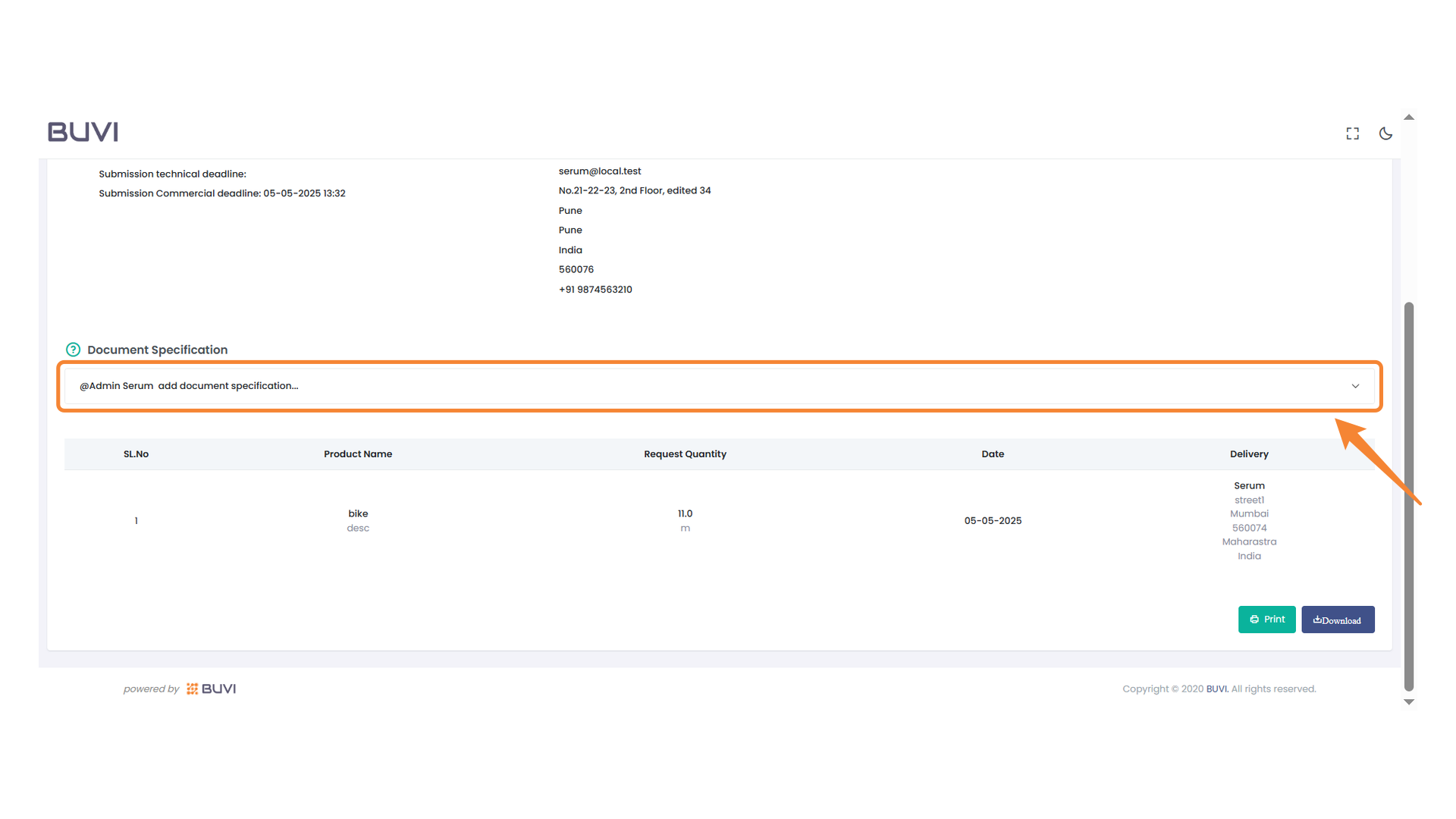Toggle fullscreen mode using the expand icon

pyautogui.click(x=1352, y=133)
